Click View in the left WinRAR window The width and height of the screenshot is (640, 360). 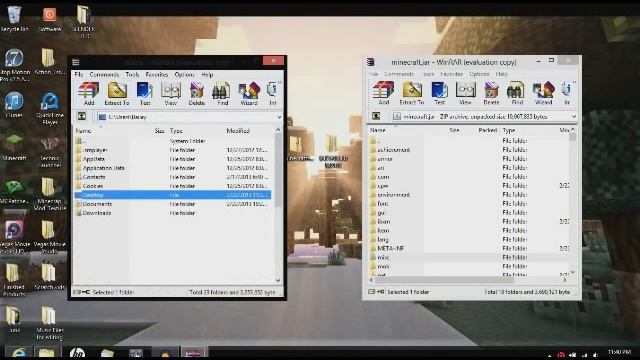pos(171,94)
